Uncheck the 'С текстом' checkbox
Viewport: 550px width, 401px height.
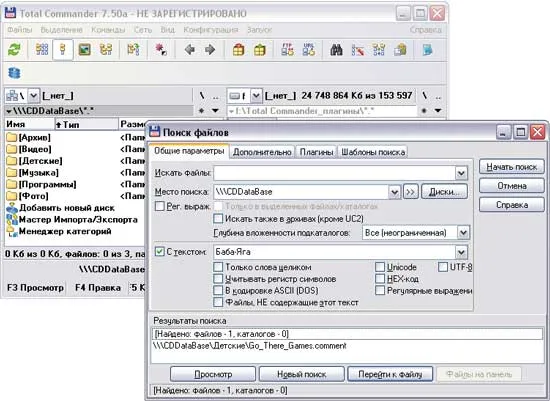coord(160,252)
